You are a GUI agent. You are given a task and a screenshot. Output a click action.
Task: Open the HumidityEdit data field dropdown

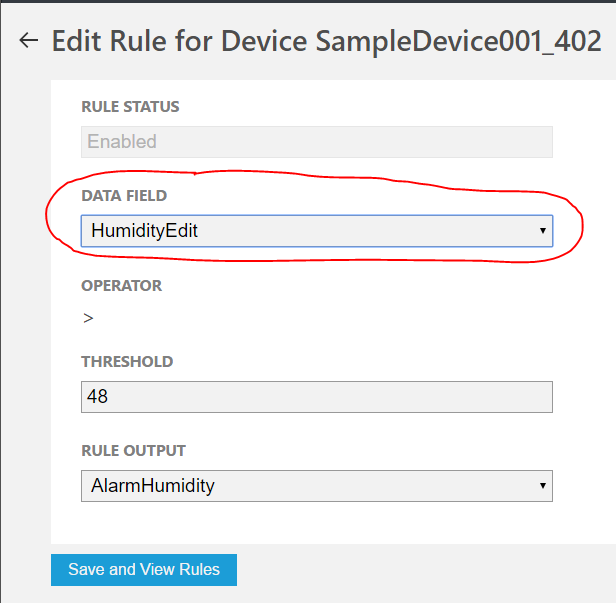[x=316, y=231]
